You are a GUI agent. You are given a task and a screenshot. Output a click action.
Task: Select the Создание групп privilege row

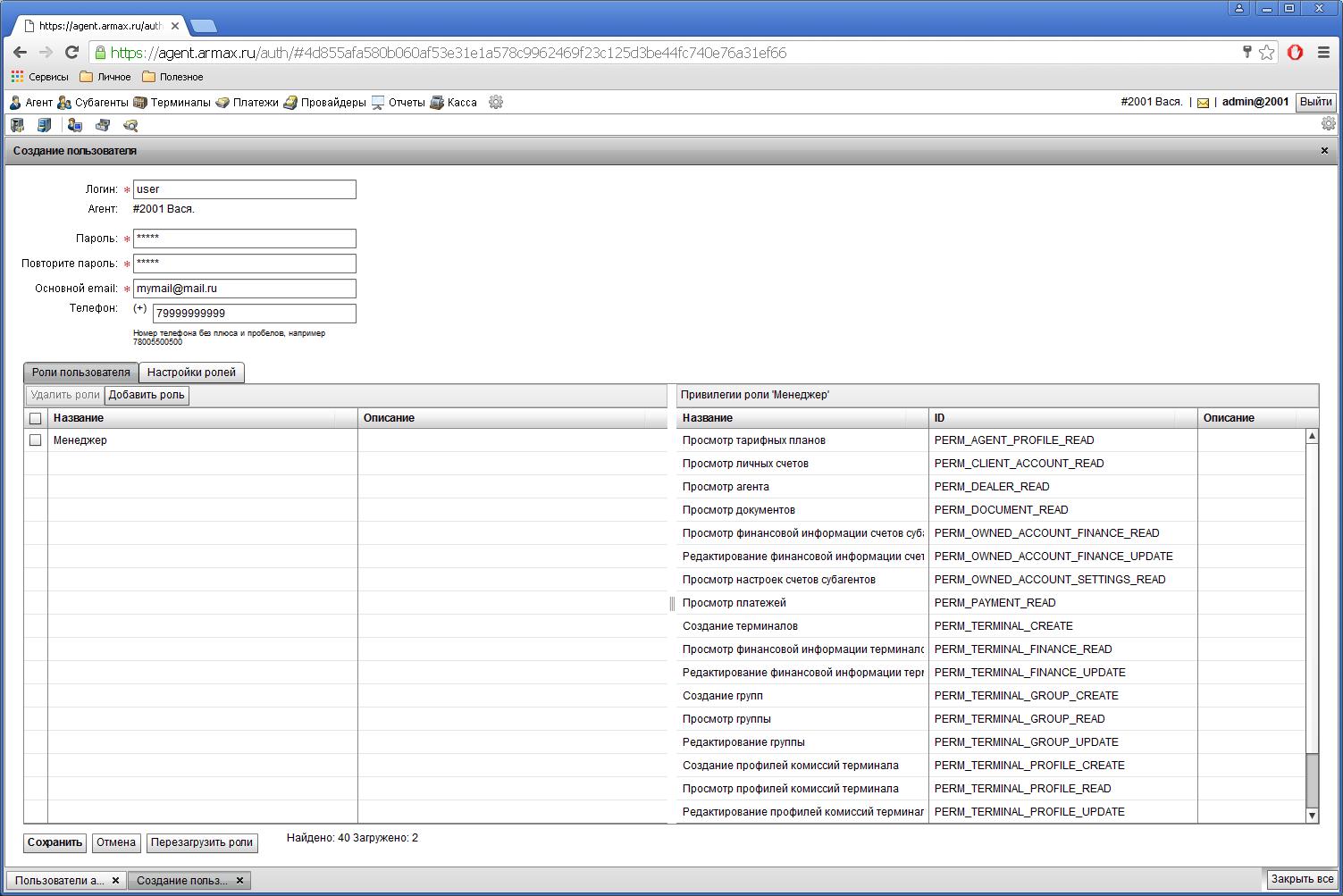991,696
